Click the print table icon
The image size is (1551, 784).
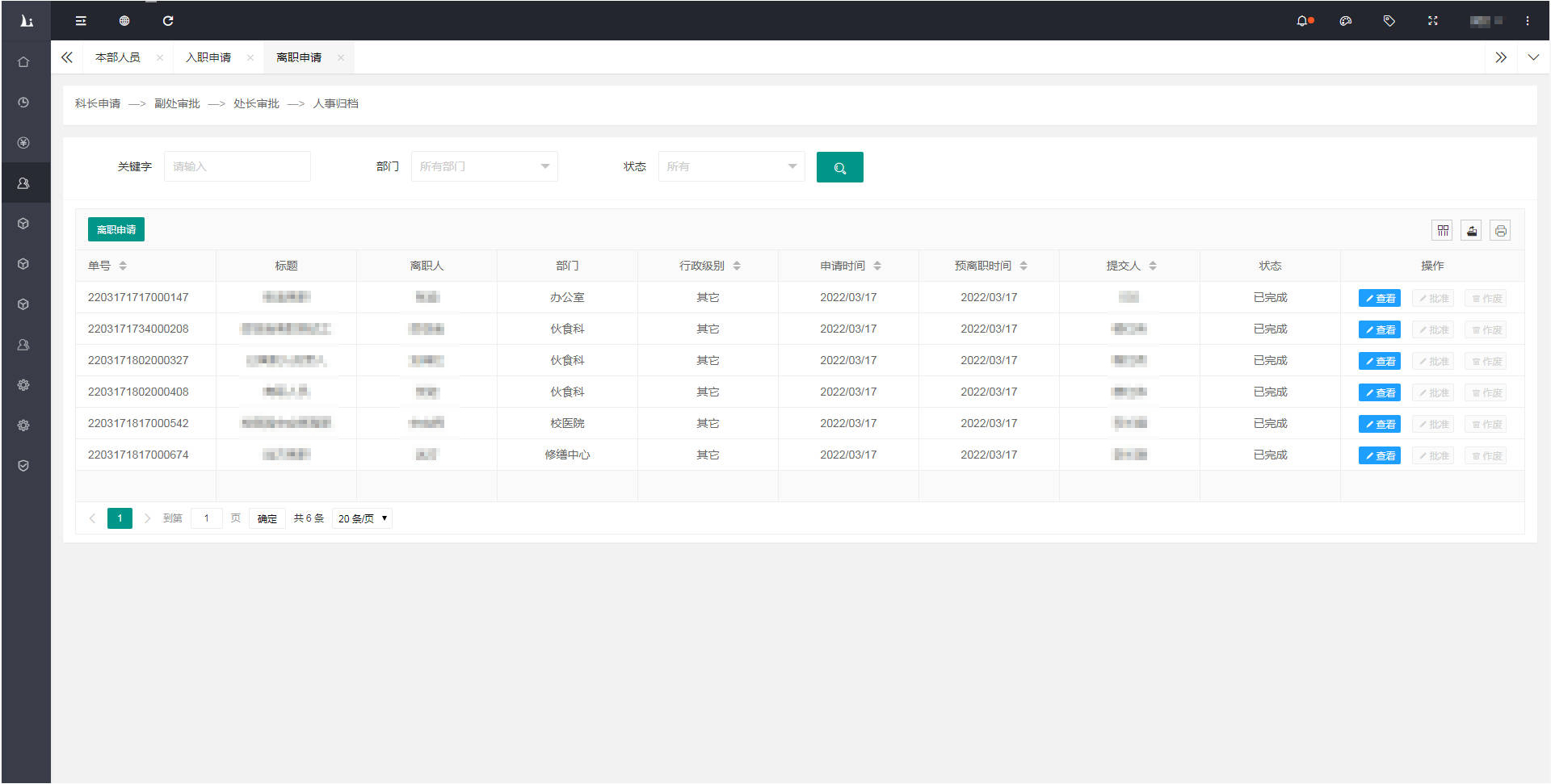[1500, 231]
